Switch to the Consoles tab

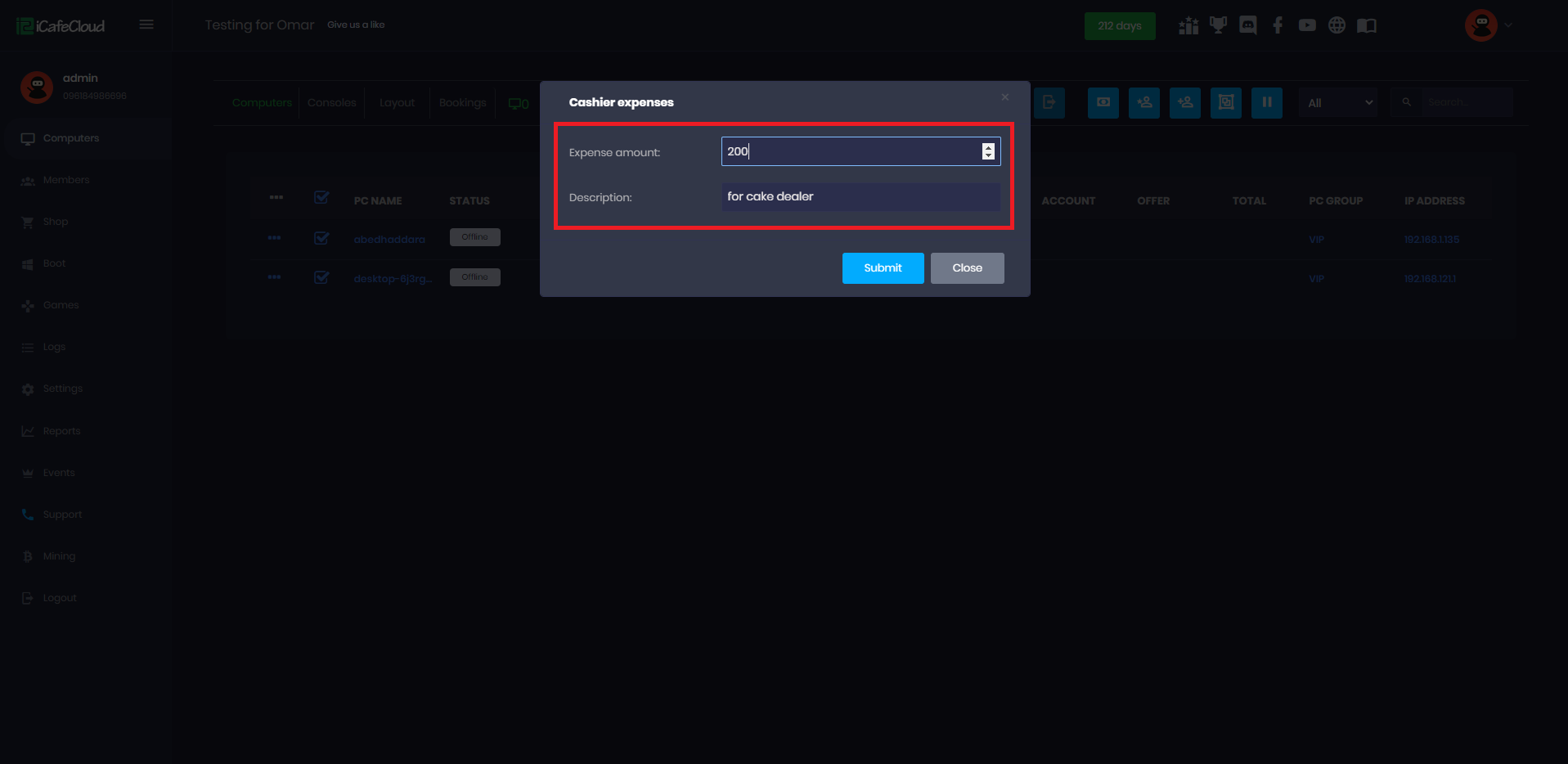coord(331,102)
